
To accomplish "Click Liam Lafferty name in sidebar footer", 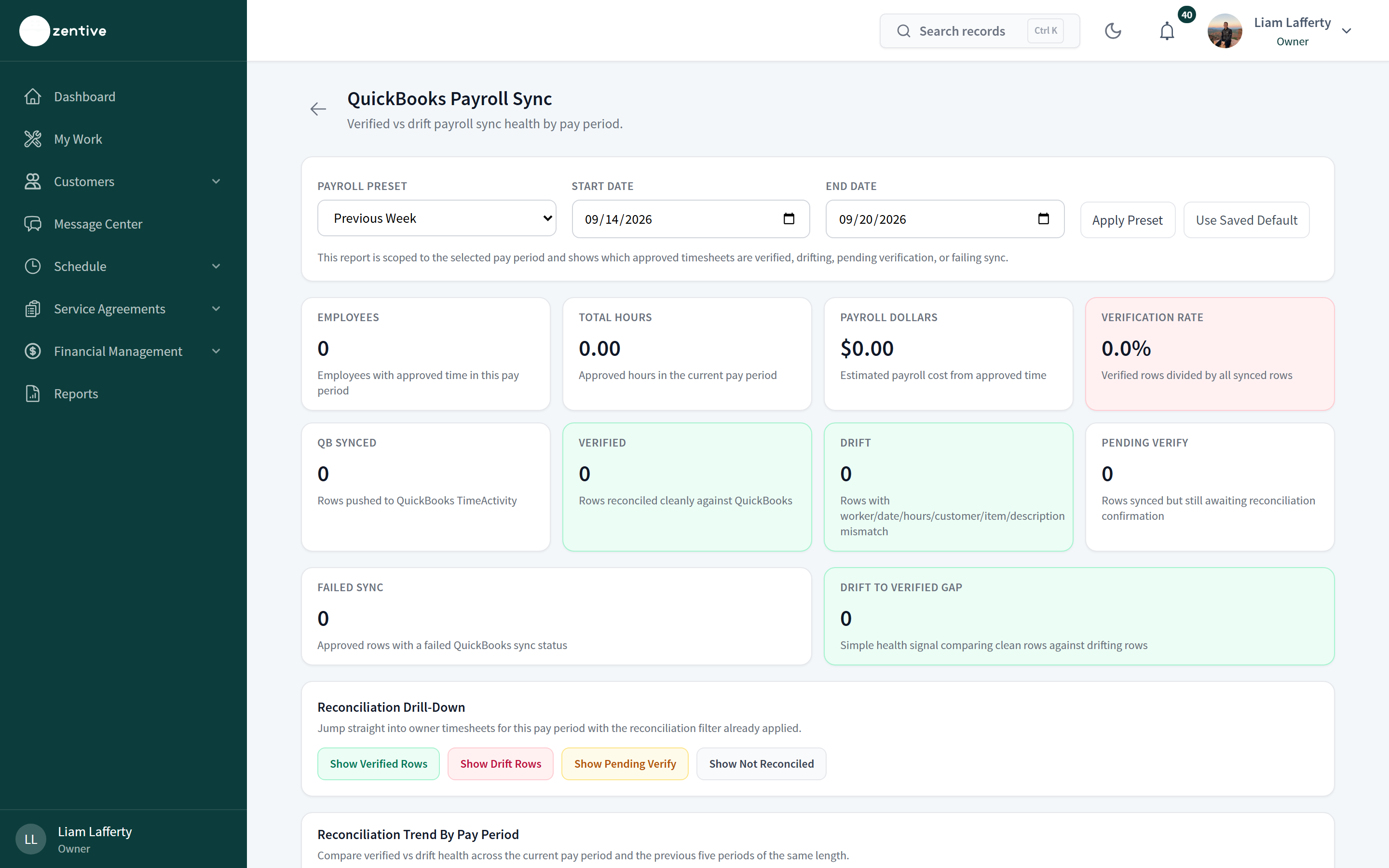I will (95, 832).
